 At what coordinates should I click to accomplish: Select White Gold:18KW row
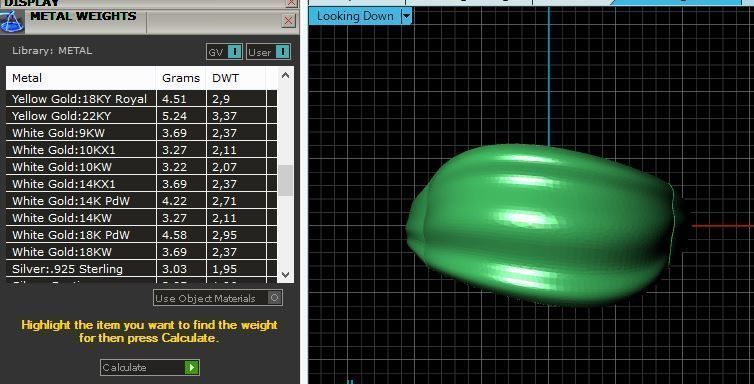141,251
